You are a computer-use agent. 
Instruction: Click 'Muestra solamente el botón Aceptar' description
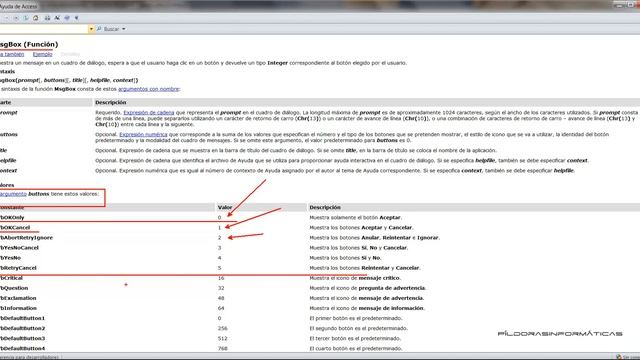pyautogui.click(x=355, y=218)
